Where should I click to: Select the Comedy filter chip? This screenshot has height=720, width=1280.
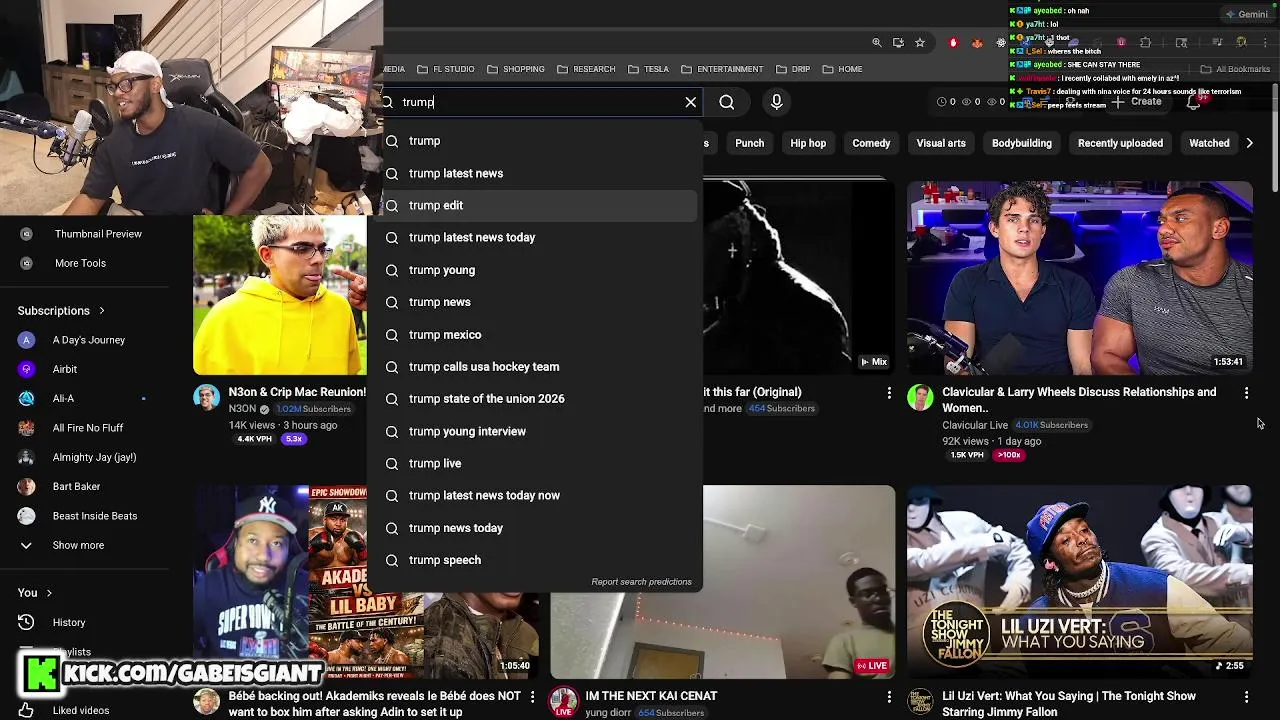click(x=871, y=143)
